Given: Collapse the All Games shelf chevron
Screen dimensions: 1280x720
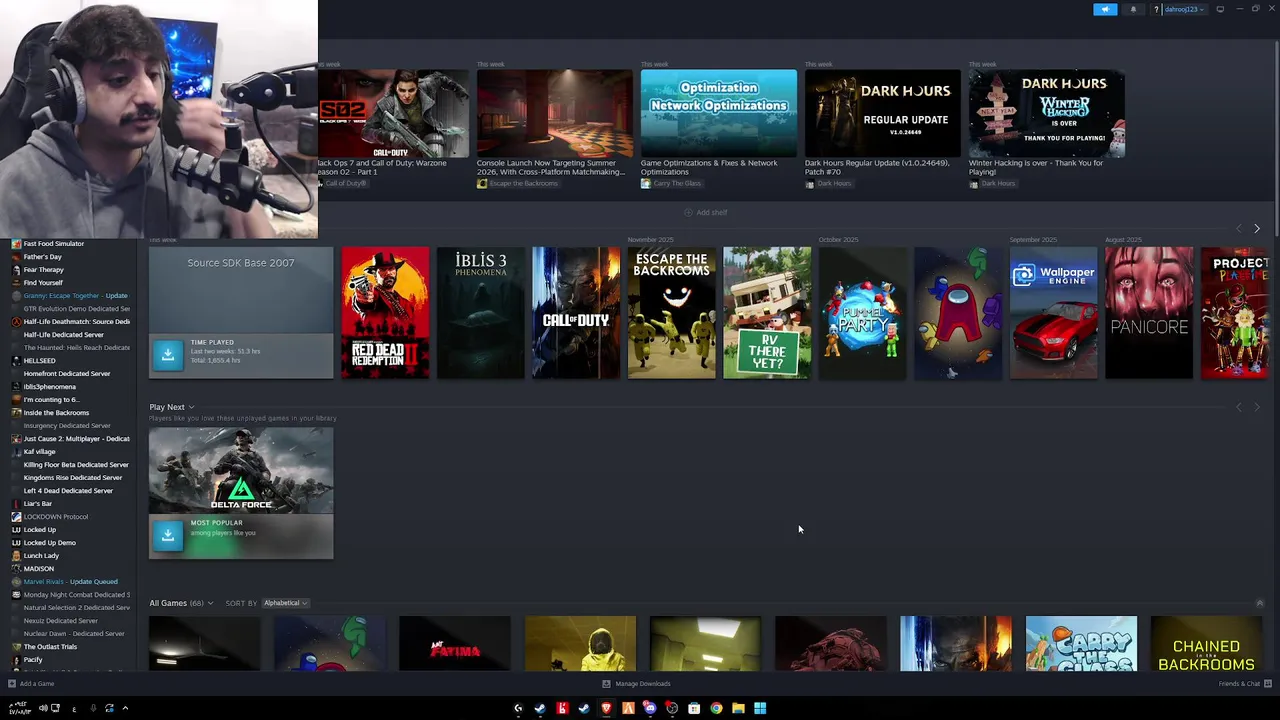Looking at the screenshot, I should pos(1259,603).
